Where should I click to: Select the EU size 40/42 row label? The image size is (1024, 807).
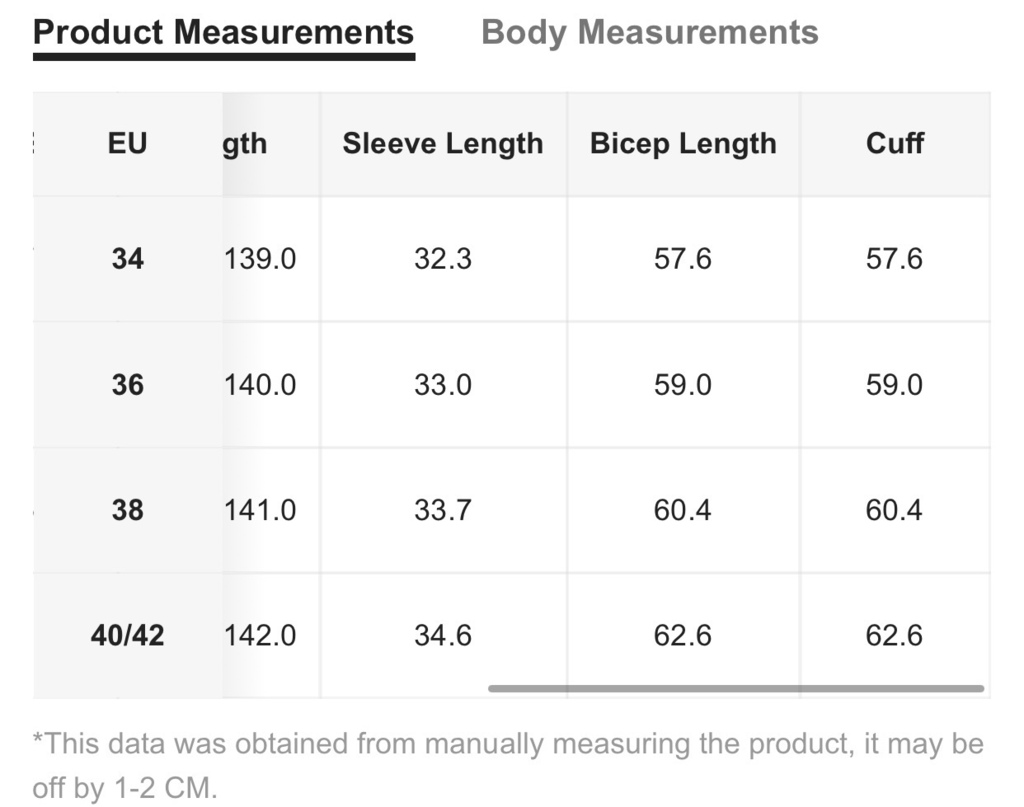pos(127,635)
